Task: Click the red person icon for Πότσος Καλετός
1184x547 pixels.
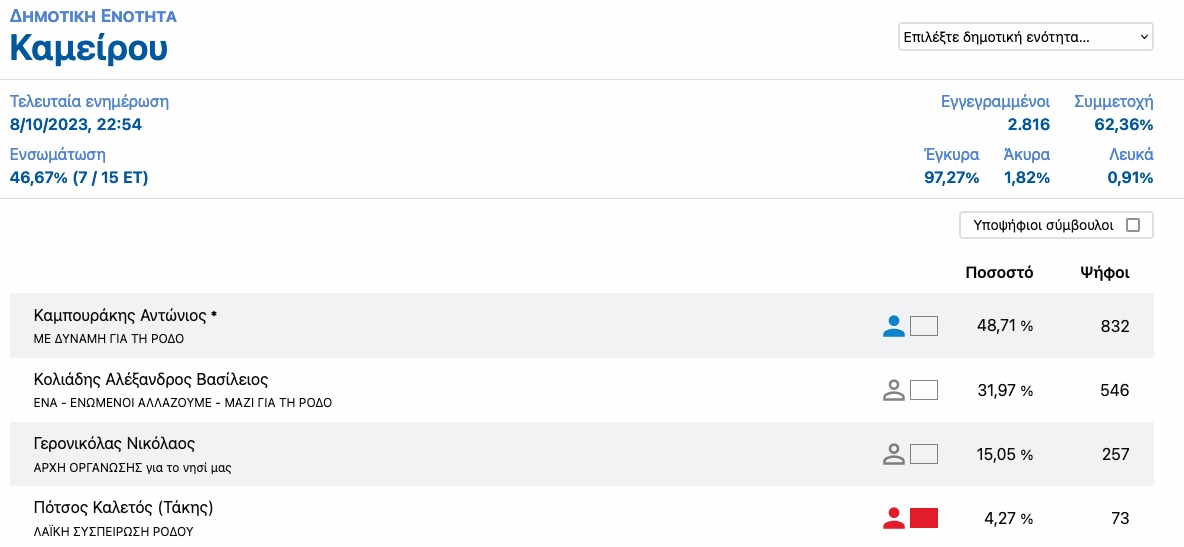Action: pos(893,518)
